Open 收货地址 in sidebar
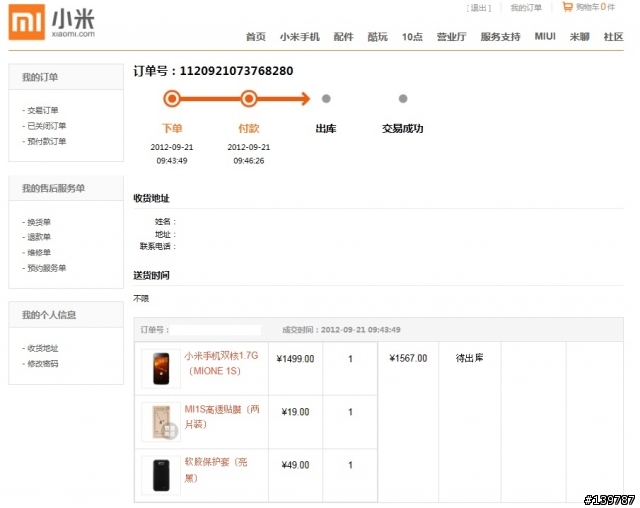Viewport: 640px width, 508px height. click(x=42, y=348)
